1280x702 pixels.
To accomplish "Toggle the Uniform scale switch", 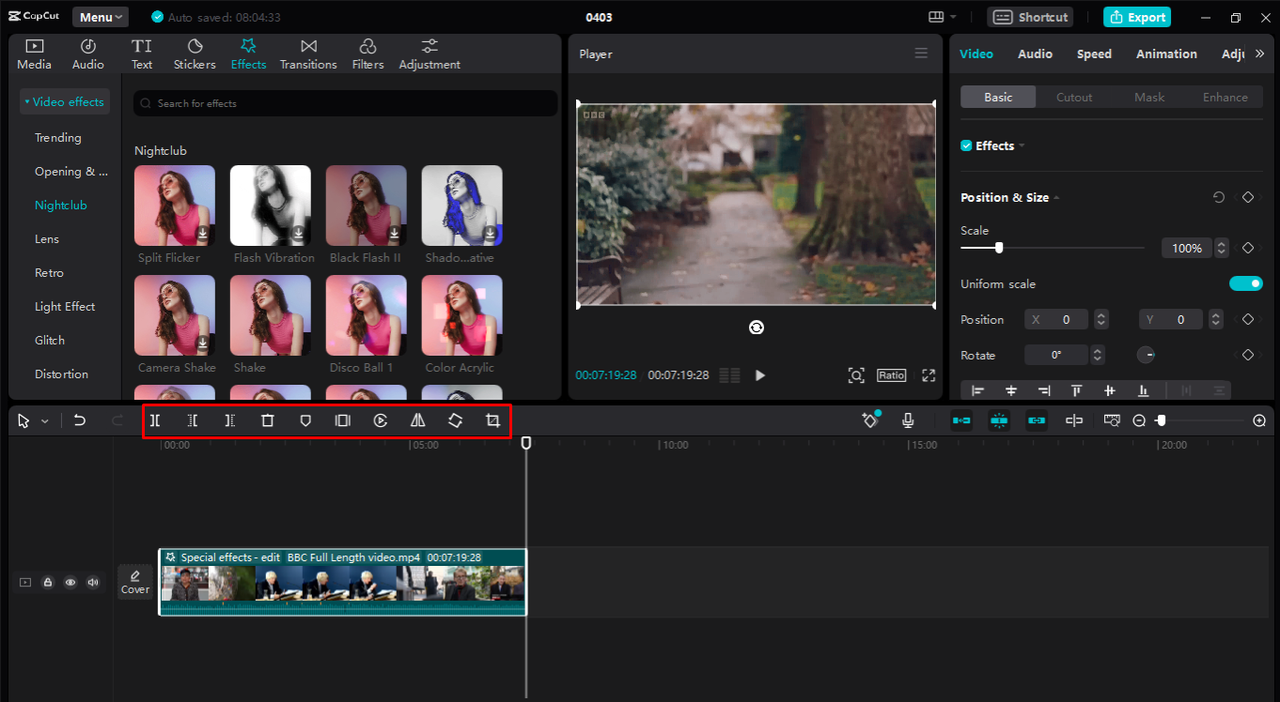I will point(1246,284).
